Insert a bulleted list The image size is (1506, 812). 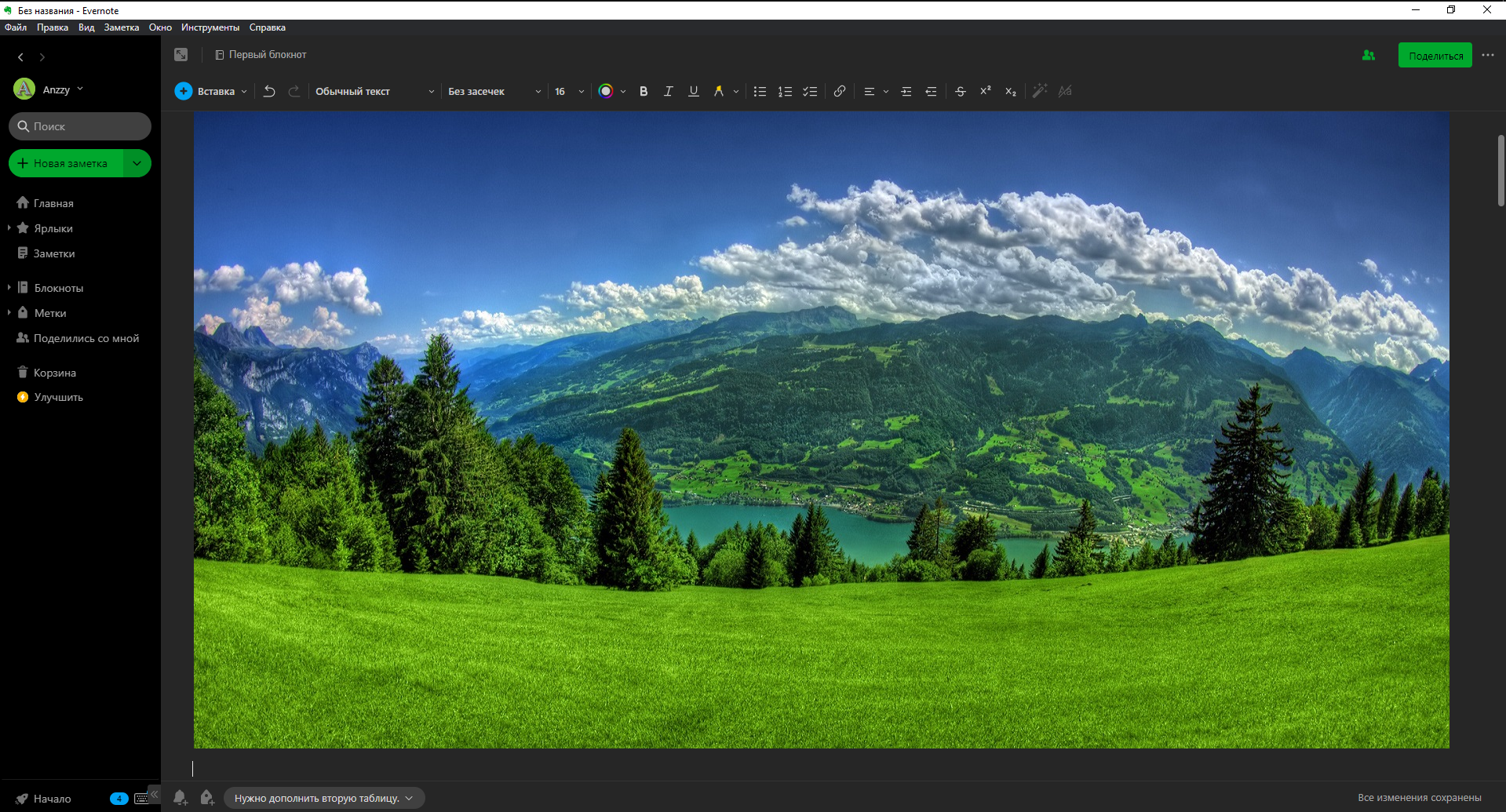759,91
